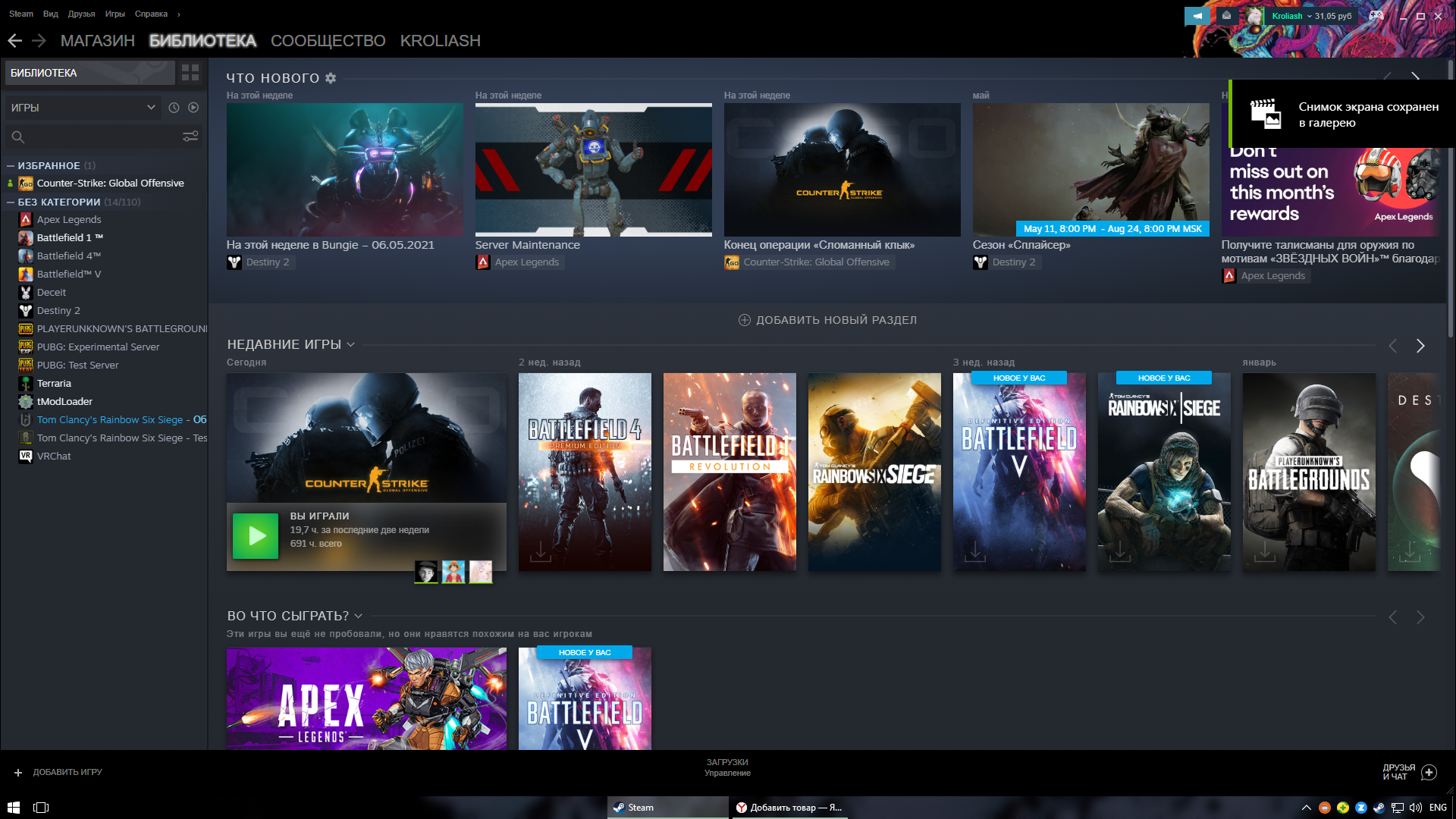
Task: Select tModLoader in game list
Action: (64, 402)
